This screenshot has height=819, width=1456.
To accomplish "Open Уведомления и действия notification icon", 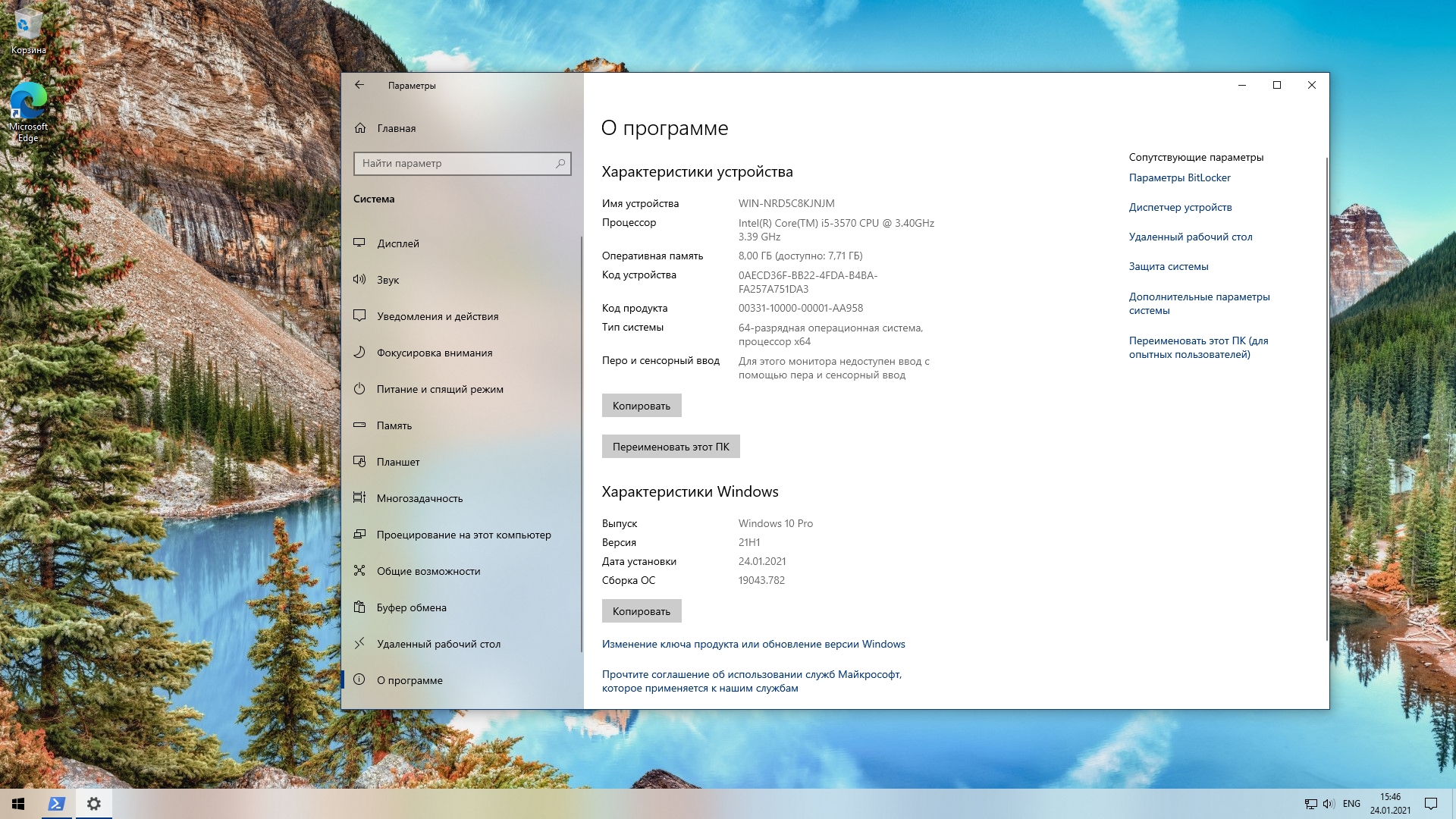I will click(x=359, y=315).
